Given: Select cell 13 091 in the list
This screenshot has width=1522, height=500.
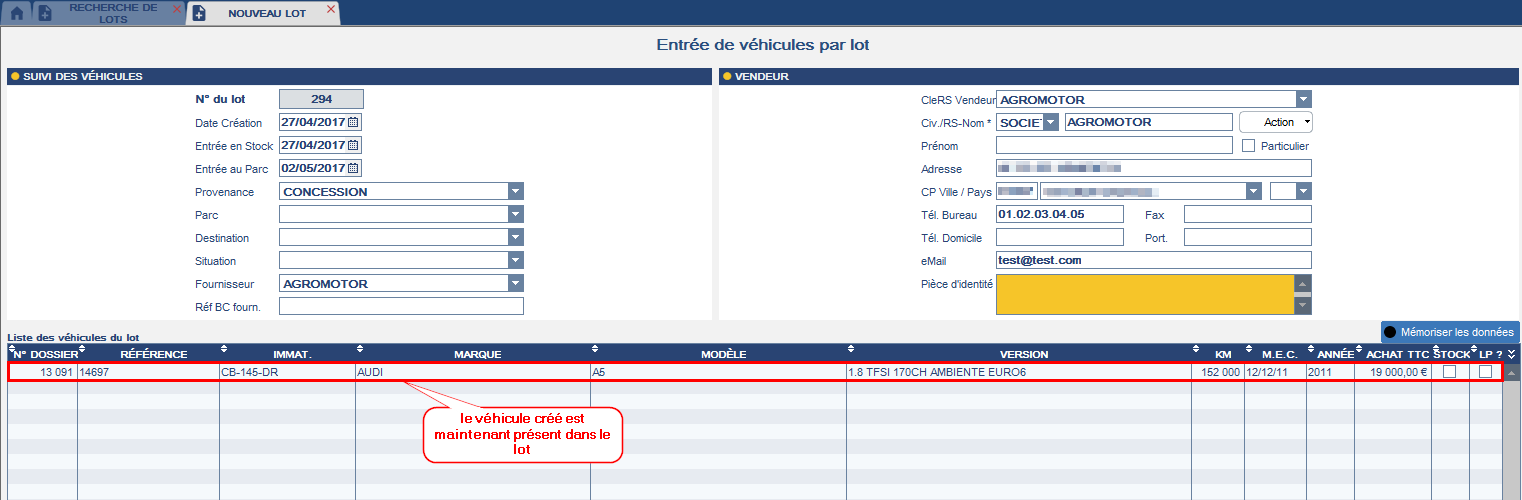Looking at the screenshot, I should point(42,372).
